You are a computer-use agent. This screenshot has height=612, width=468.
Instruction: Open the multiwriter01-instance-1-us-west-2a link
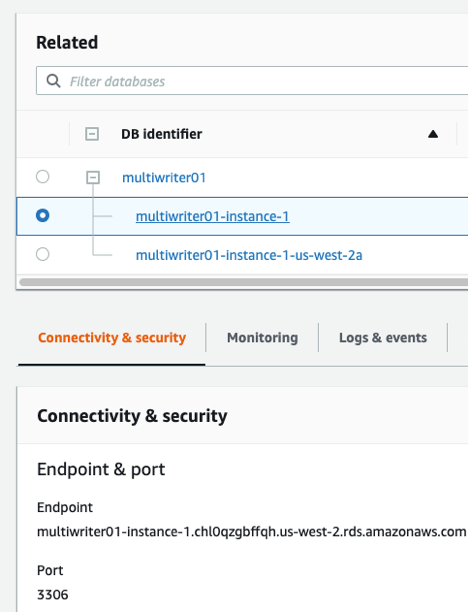coord(249,255)
